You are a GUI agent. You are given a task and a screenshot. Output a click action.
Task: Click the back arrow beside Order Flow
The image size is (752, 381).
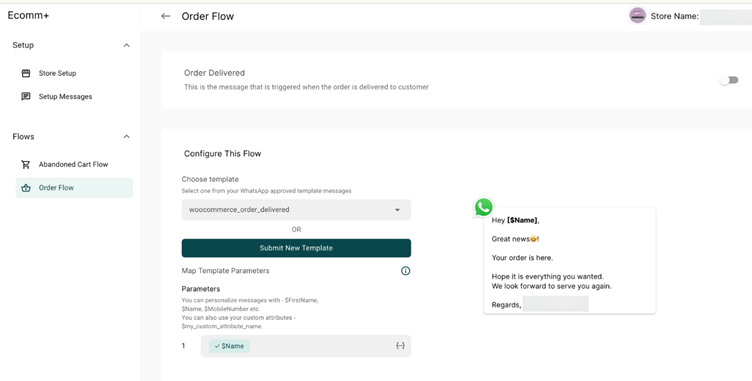pos(165,16)
